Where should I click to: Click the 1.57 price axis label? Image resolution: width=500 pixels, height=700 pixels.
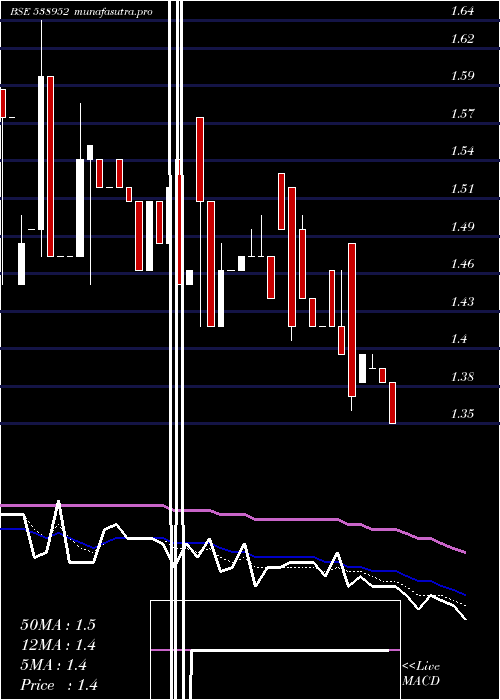coord(462,114)
